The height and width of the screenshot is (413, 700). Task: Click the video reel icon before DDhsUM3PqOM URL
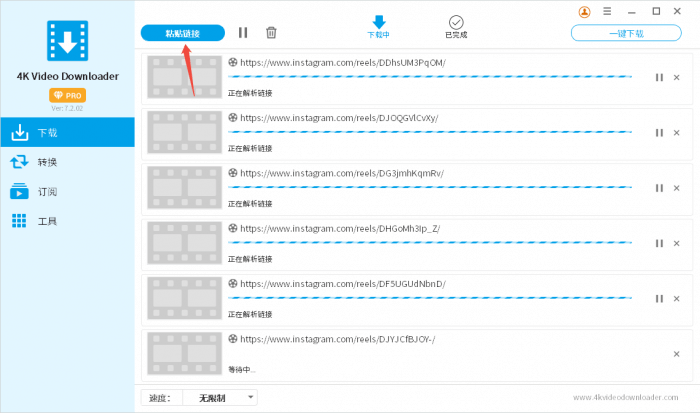[x=233, y=62]
